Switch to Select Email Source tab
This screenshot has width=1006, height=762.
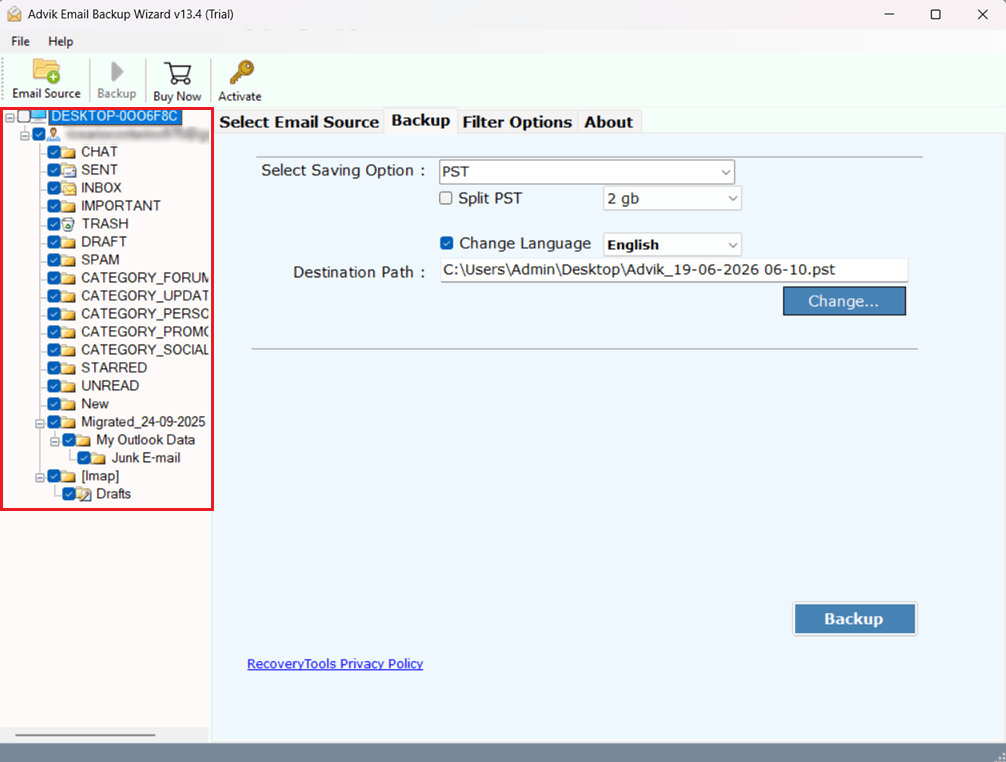(x=299, y=122)
